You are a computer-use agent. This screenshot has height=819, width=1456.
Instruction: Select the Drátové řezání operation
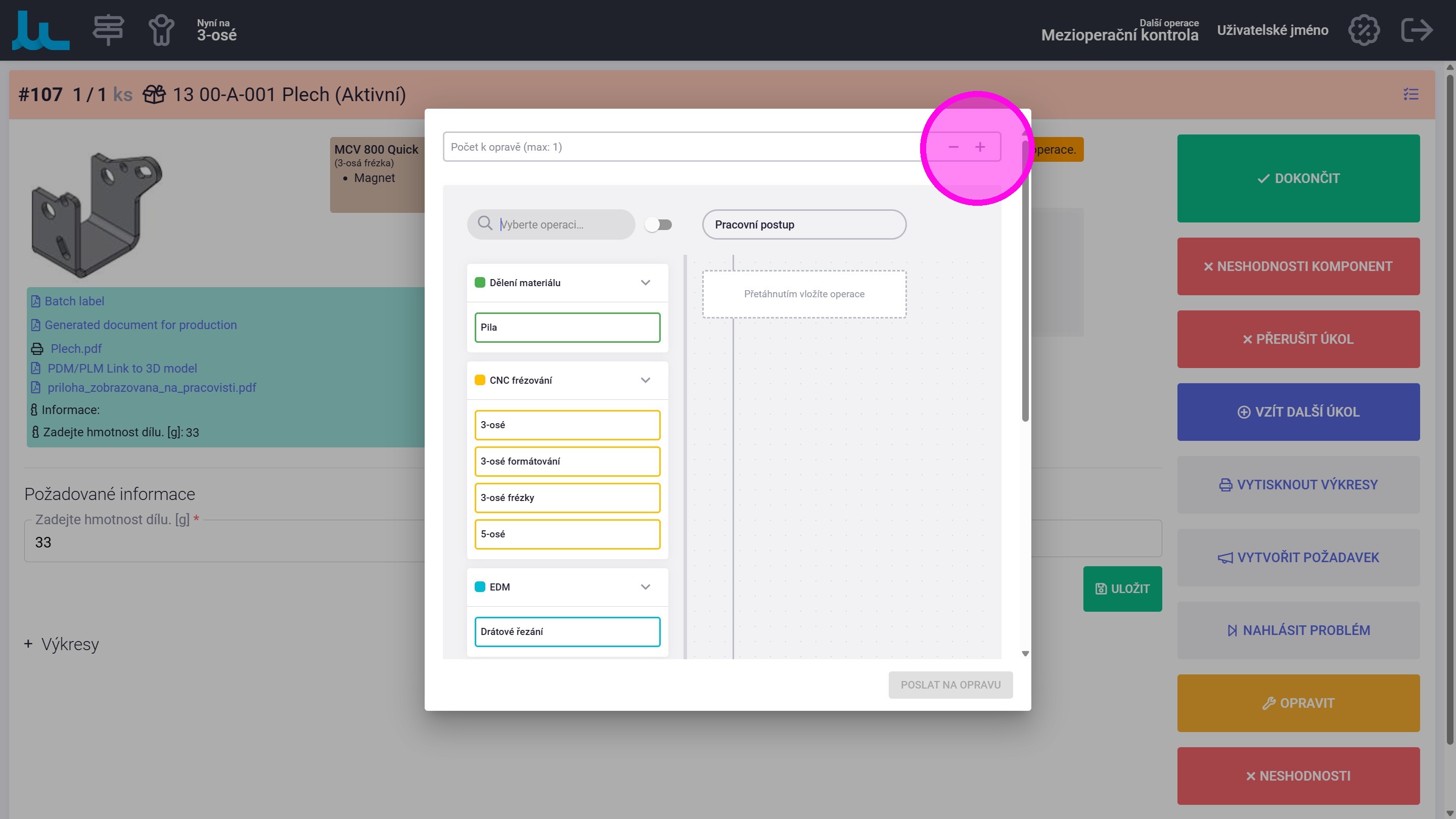pos(567,631)
